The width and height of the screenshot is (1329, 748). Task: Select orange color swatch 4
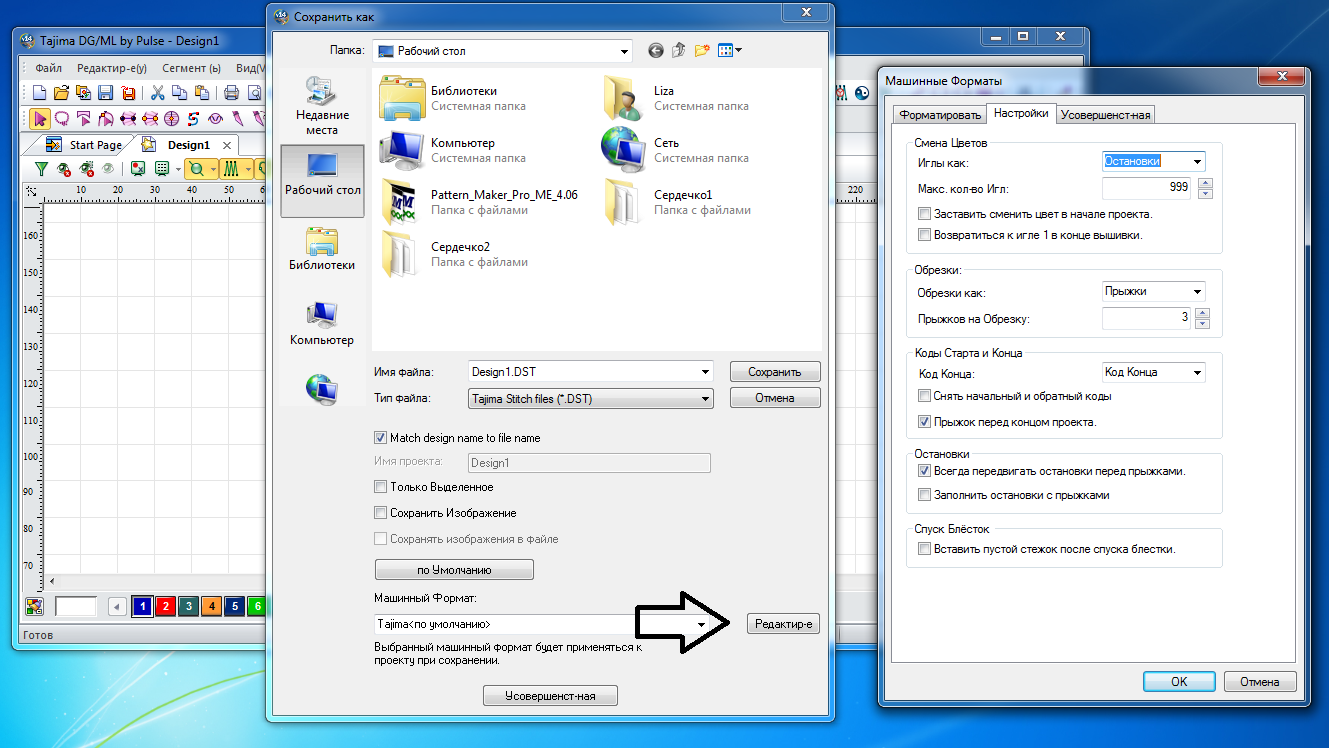pos(211,606)
